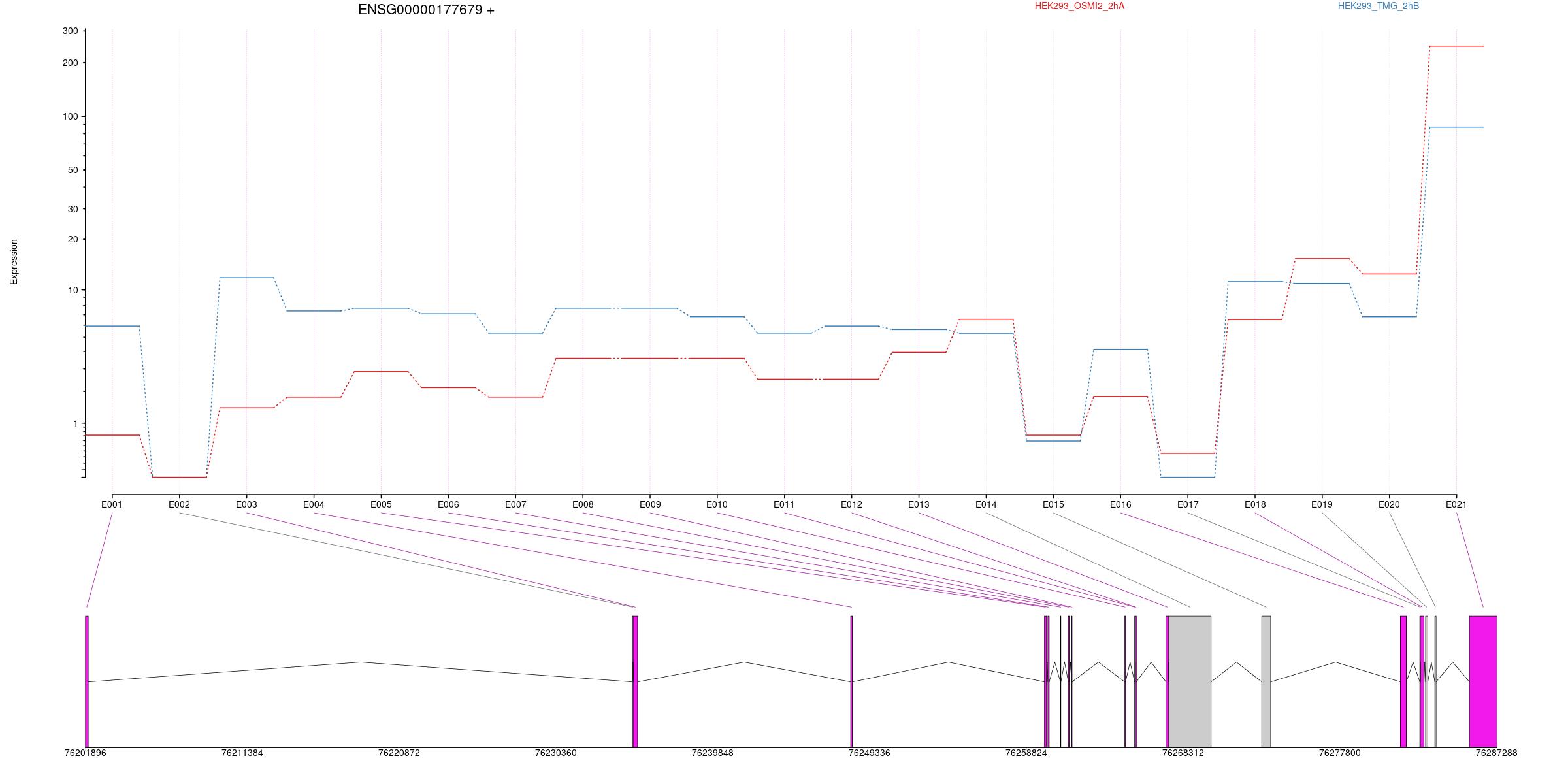
Task: Click genomic coordinate 76287288
Action: pyautogui.click(x=1497, y=753)
